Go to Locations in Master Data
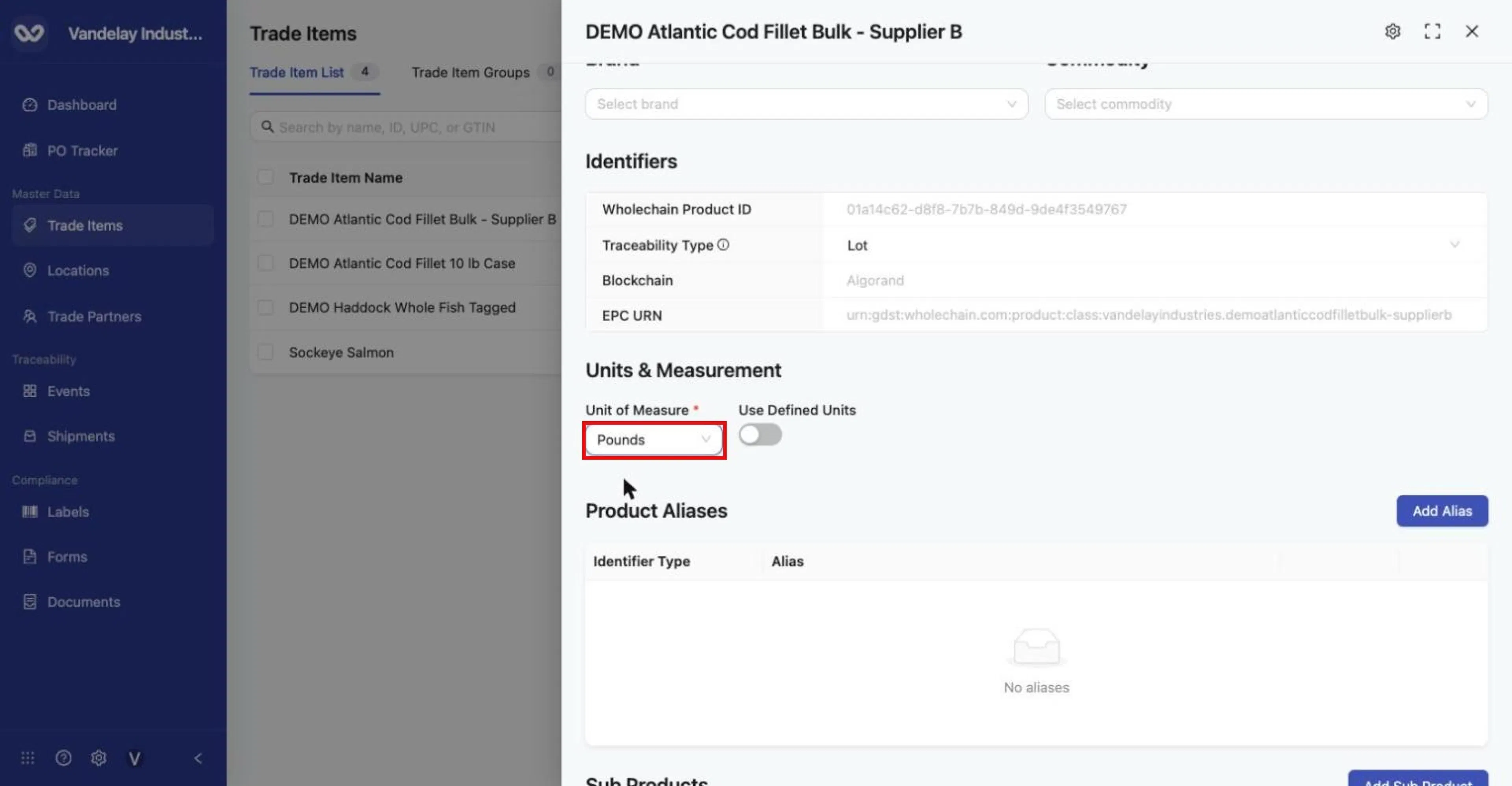1512x786 pixels. click(78, 271)
